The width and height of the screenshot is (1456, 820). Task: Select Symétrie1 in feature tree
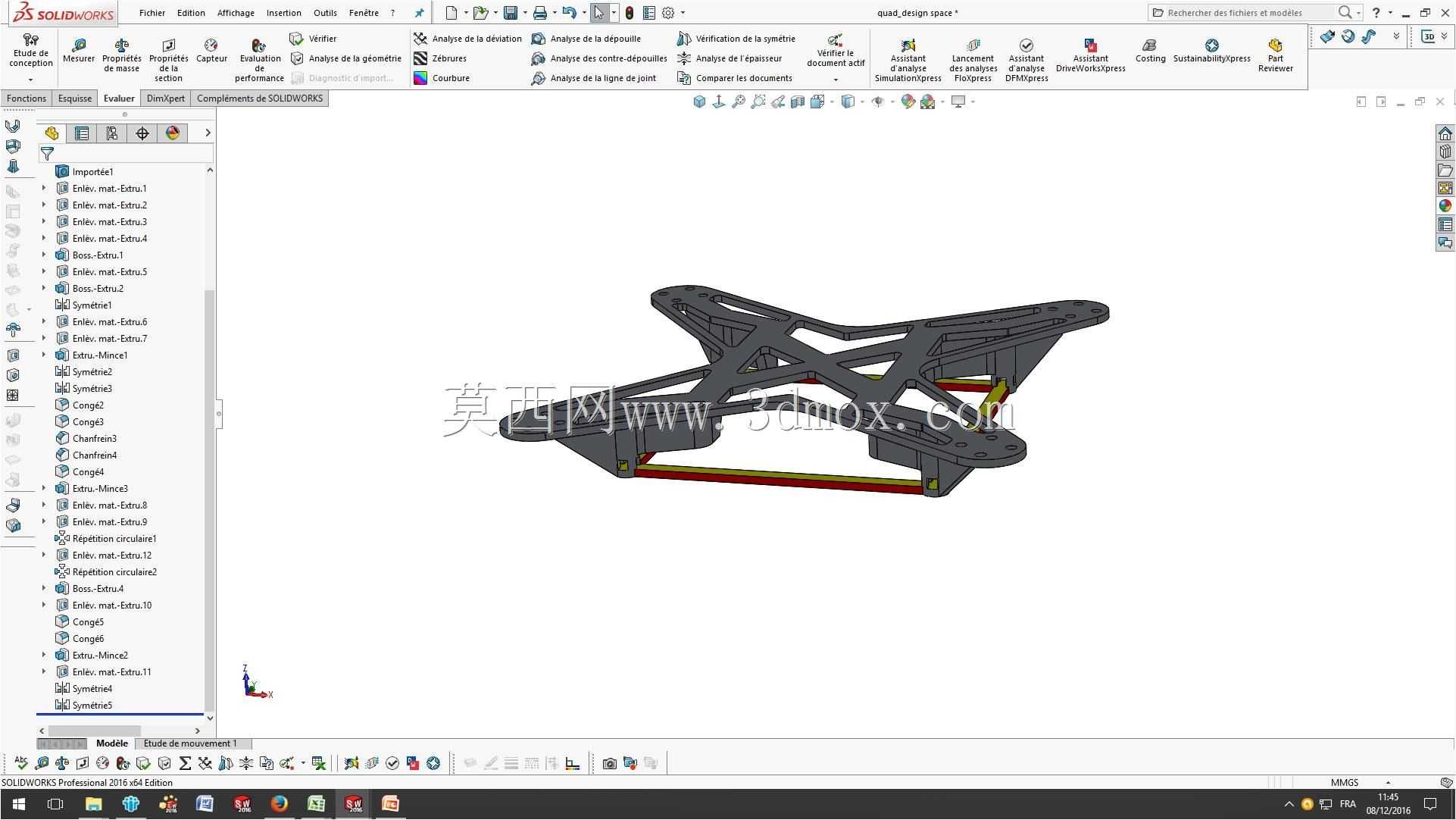[x=83, y=305]
